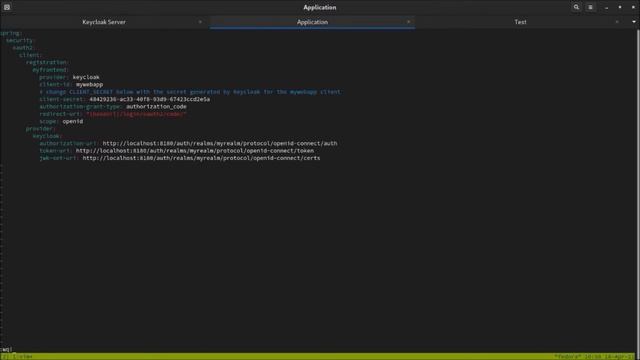Close the Application tab
Viewport: 640px width, 360px height.
point(409,22)
